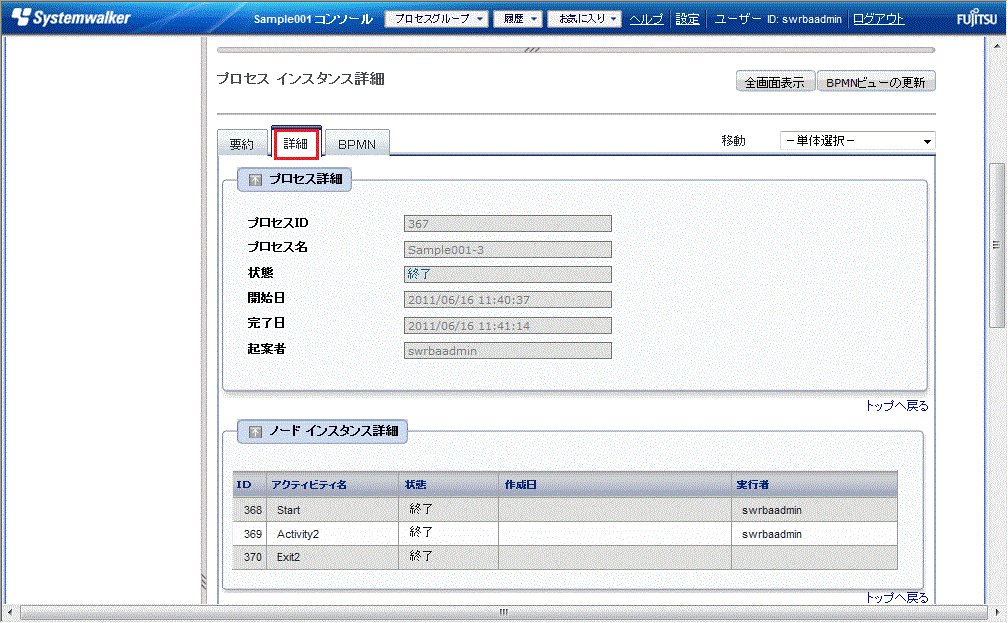The image size is (1008, 623).
Task: Collapse the プロセス詳細 section icon
Action: (256, 180)
